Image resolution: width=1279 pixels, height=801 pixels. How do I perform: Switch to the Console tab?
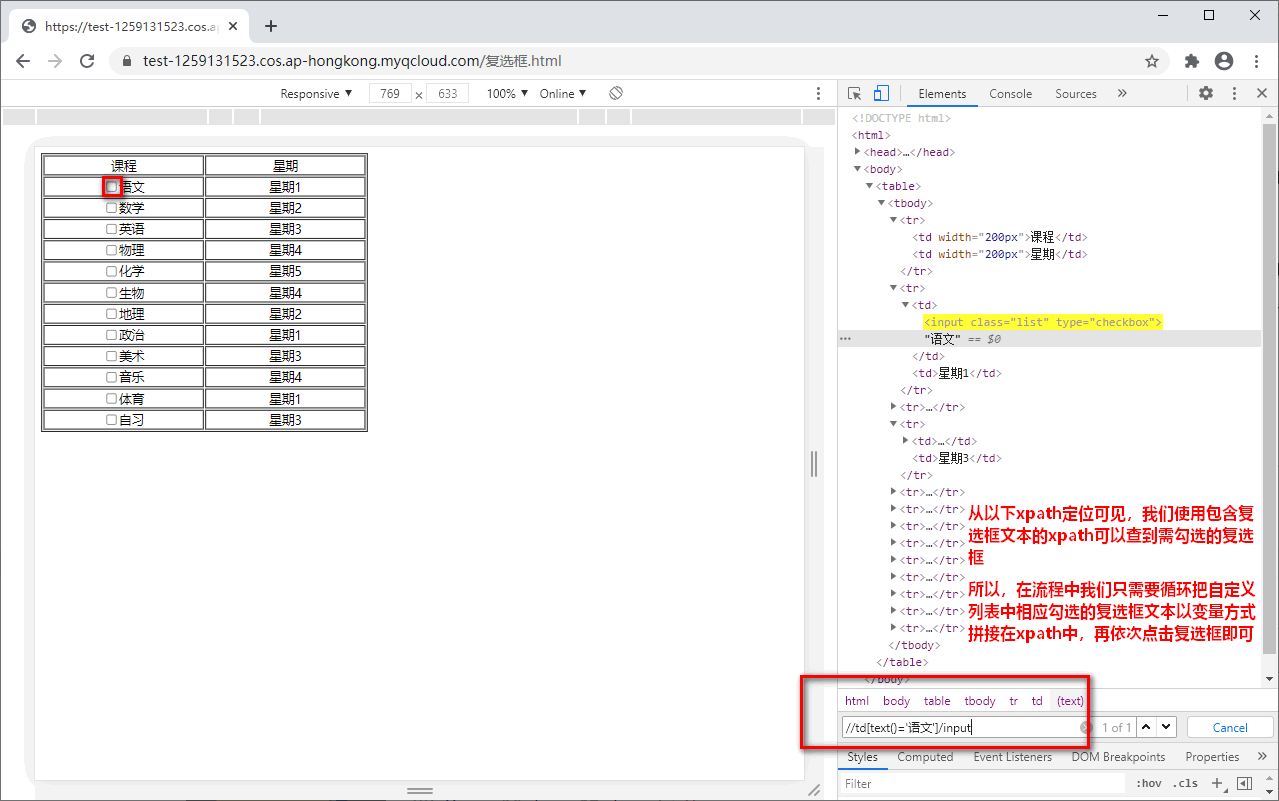(1010, 93)
